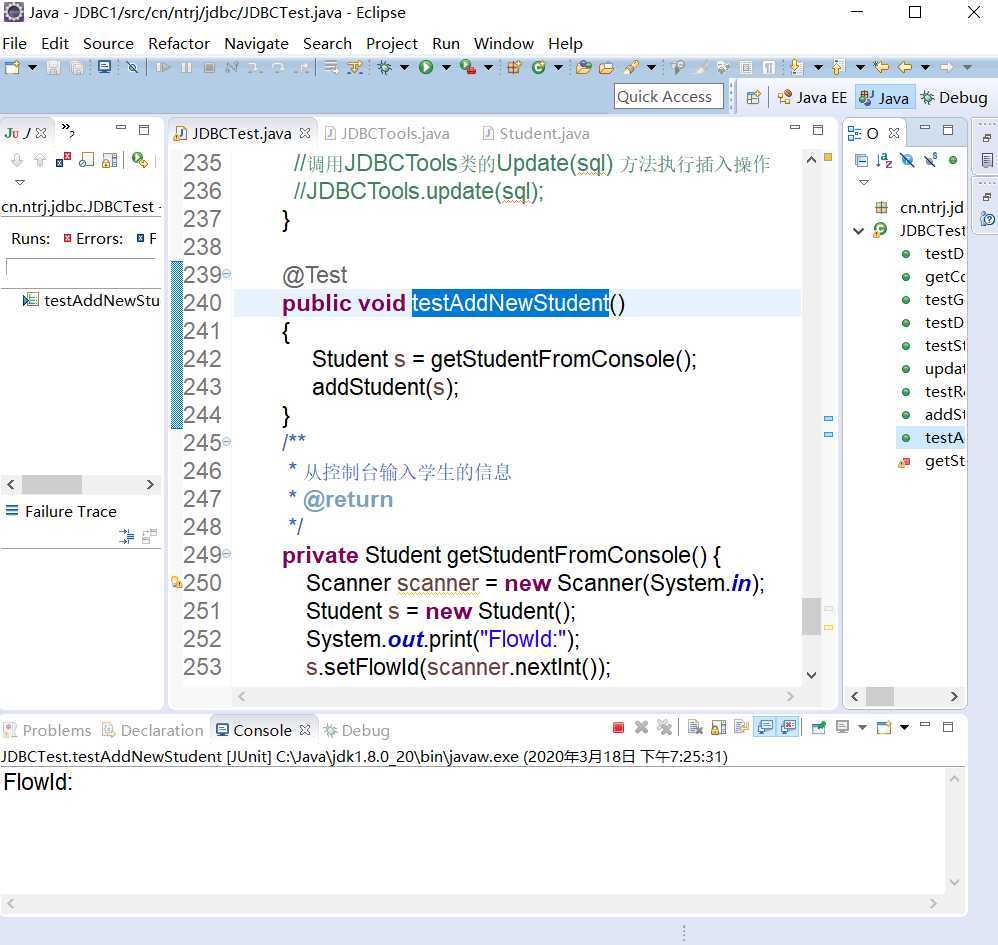This screenshot has height=945, width=998.
Task: Switch to the Problems tab
Action: 48,730
